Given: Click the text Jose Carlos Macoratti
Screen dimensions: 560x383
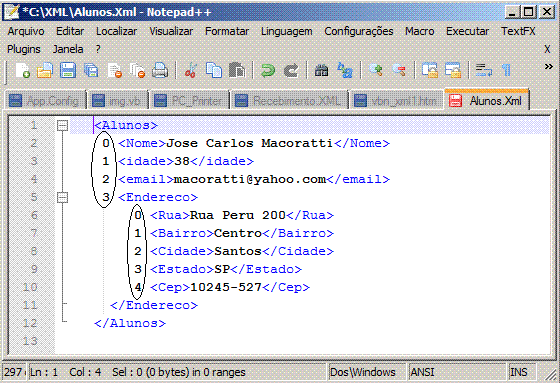Looking at the screenshot, I should [x=250, y=143].
